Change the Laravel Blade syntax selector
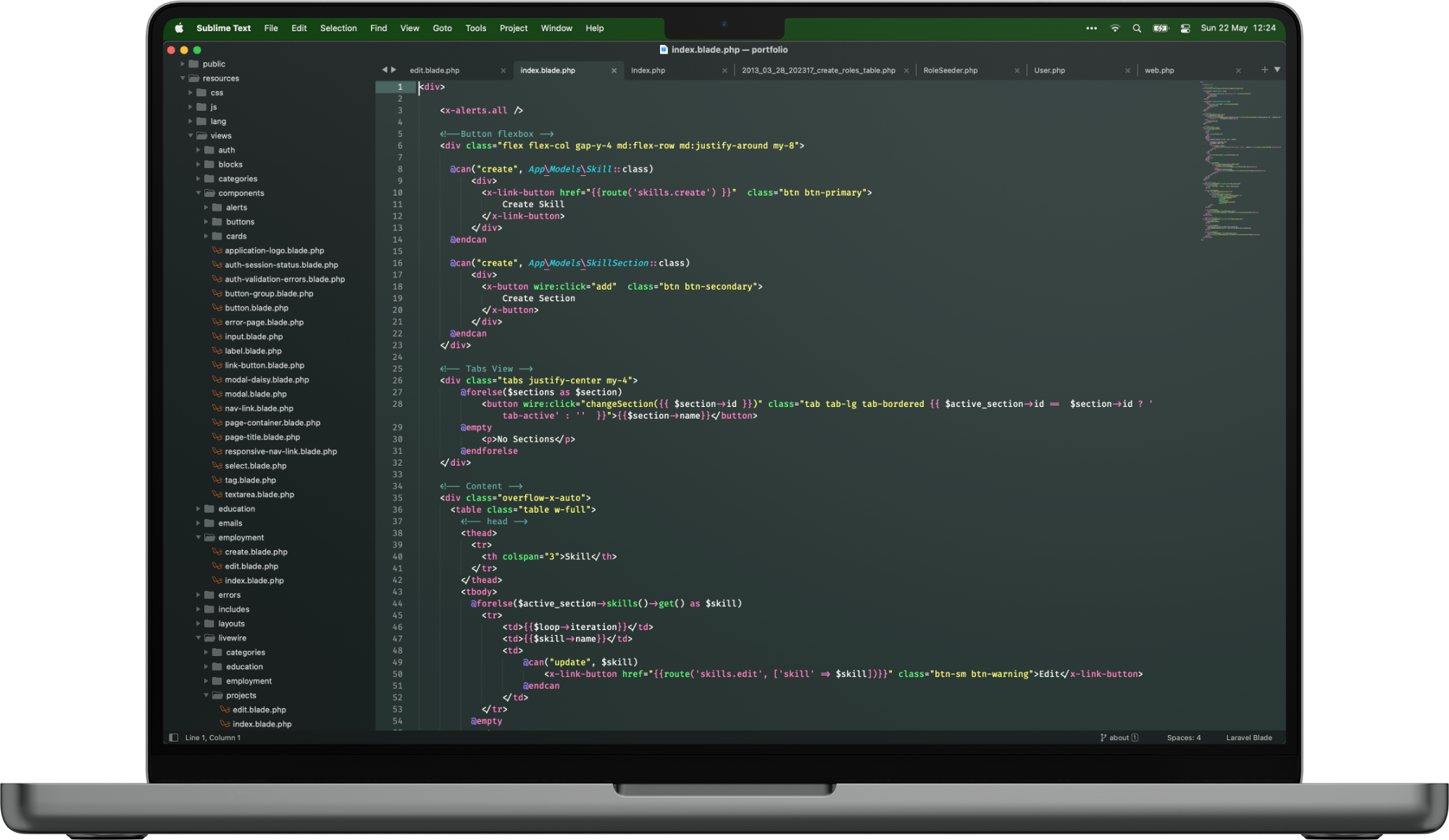This screenshot has height=840, width=1449. (1248, 738)
